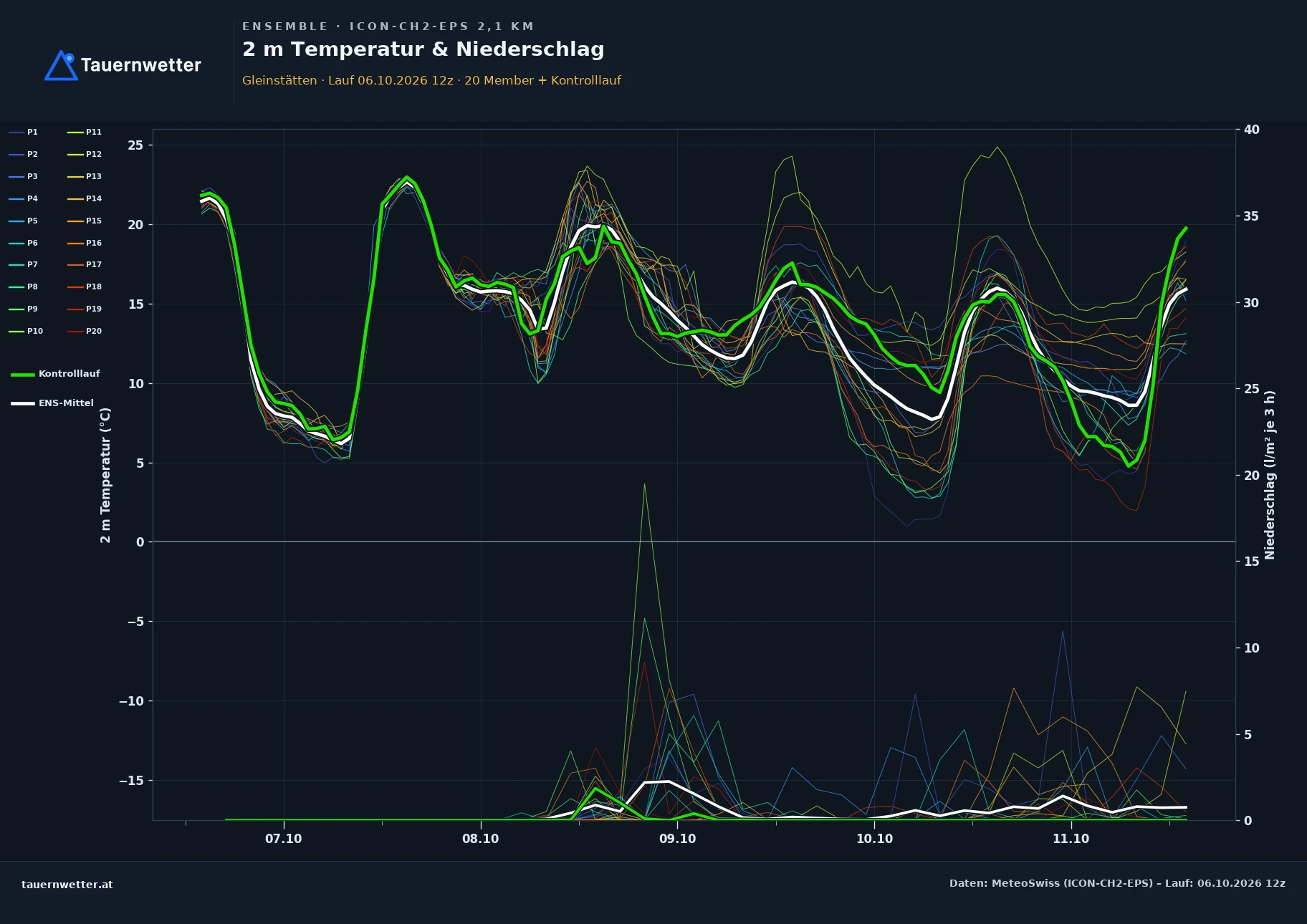Screen dimensions: 1307x924
Task: Select the 07.10 date tick label
Action: tap(284, 839)
